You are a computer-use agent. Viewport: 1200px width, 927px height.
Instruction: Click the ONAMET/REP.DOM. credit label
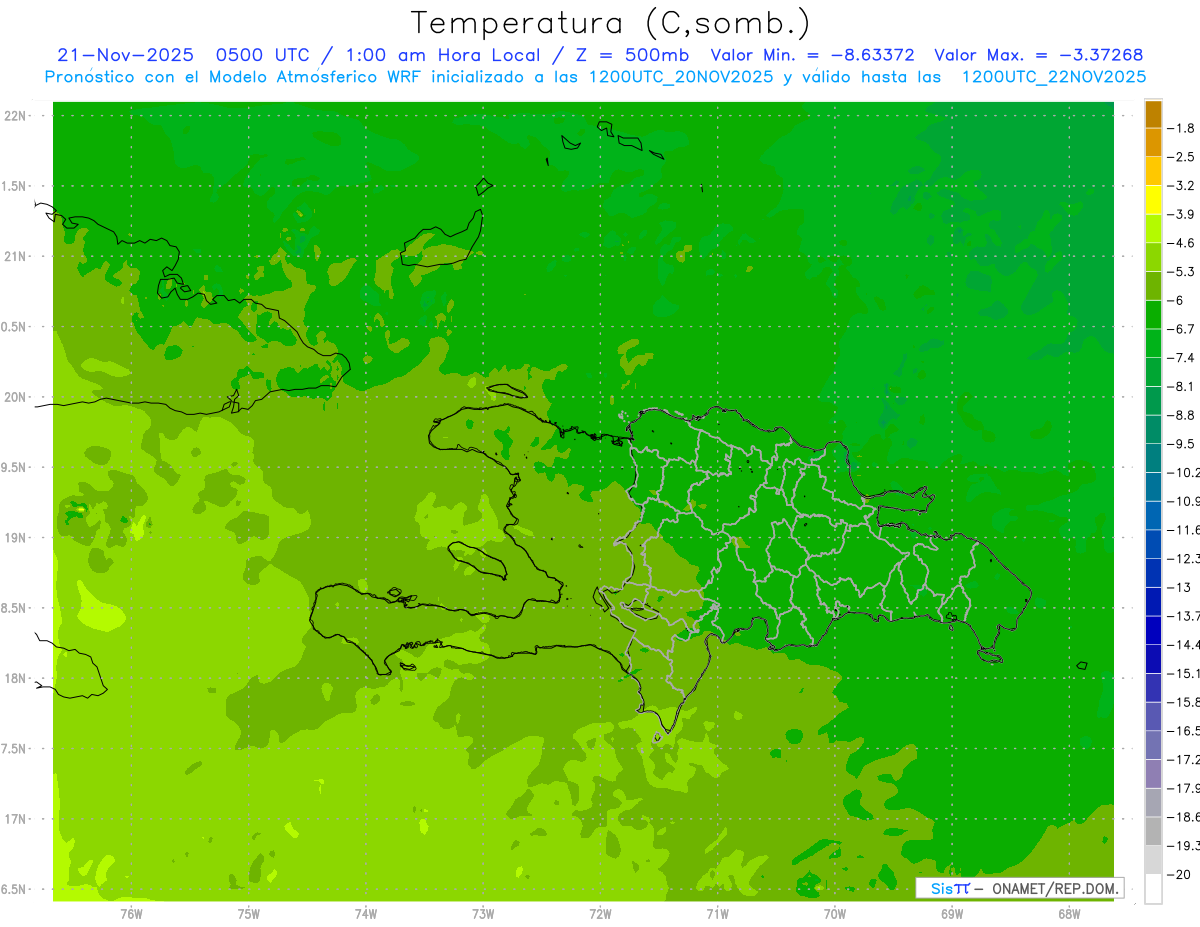[1054, 888]
